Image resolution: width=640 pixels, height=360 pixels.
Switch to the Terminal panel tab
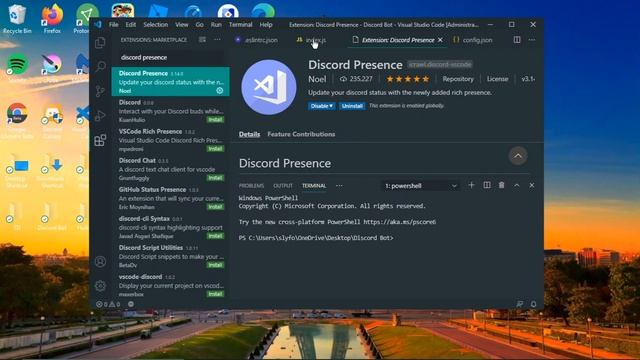click(314, 186)
